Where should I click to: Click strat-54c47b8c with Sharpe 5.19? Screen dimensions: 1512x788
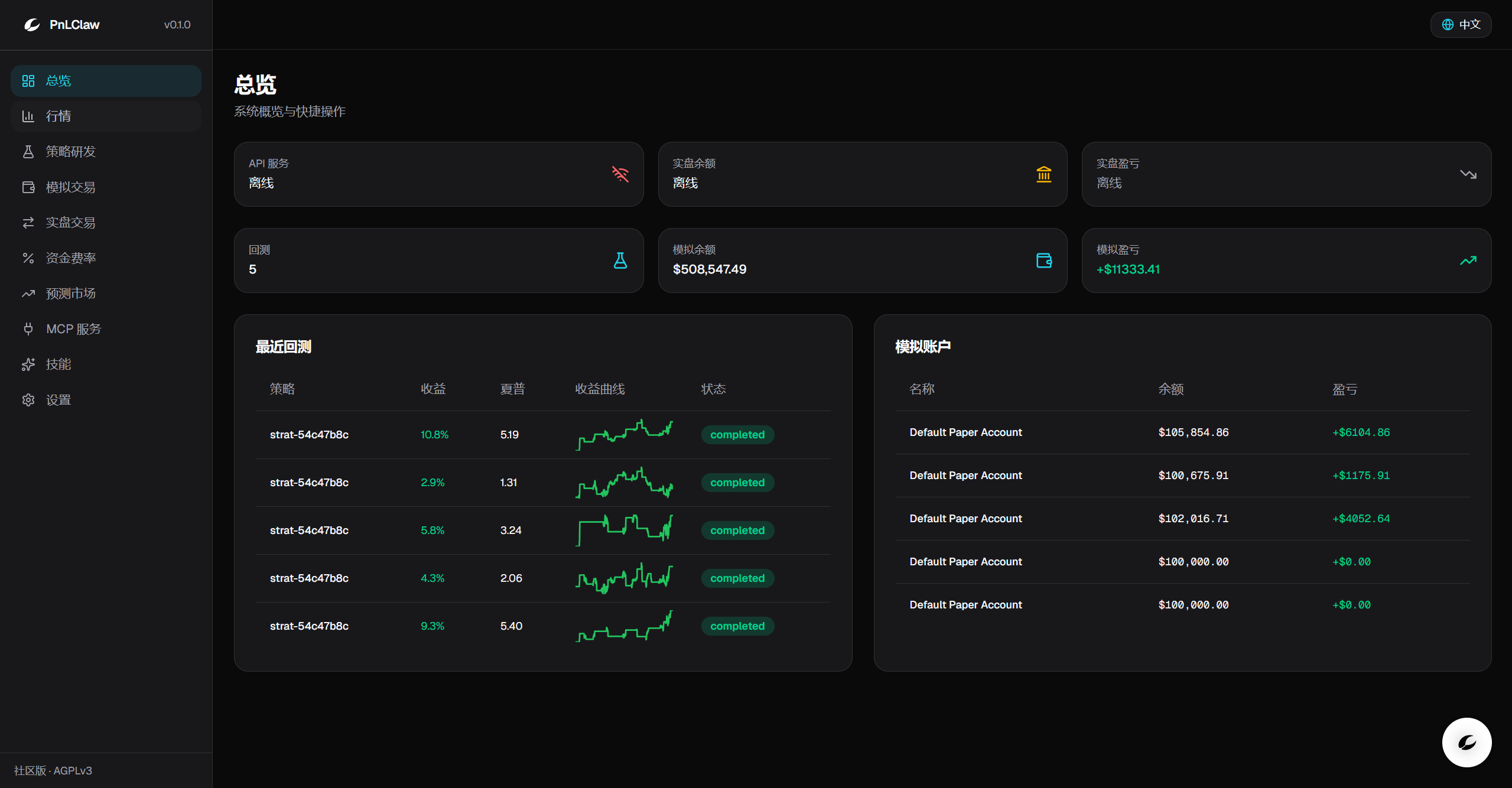pos(309,435)
